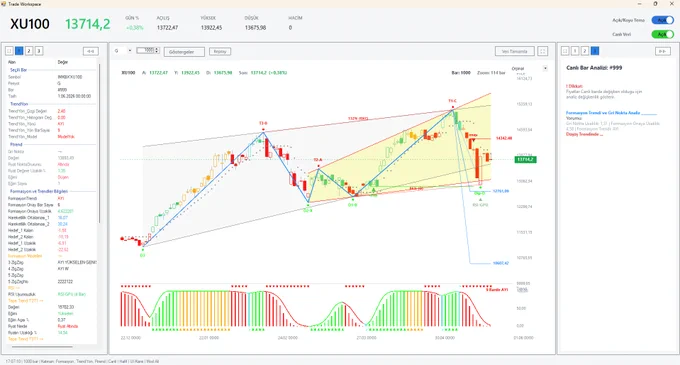Click the XU100 symbol title in header
The image size is (680, 365).
(30, 24)
